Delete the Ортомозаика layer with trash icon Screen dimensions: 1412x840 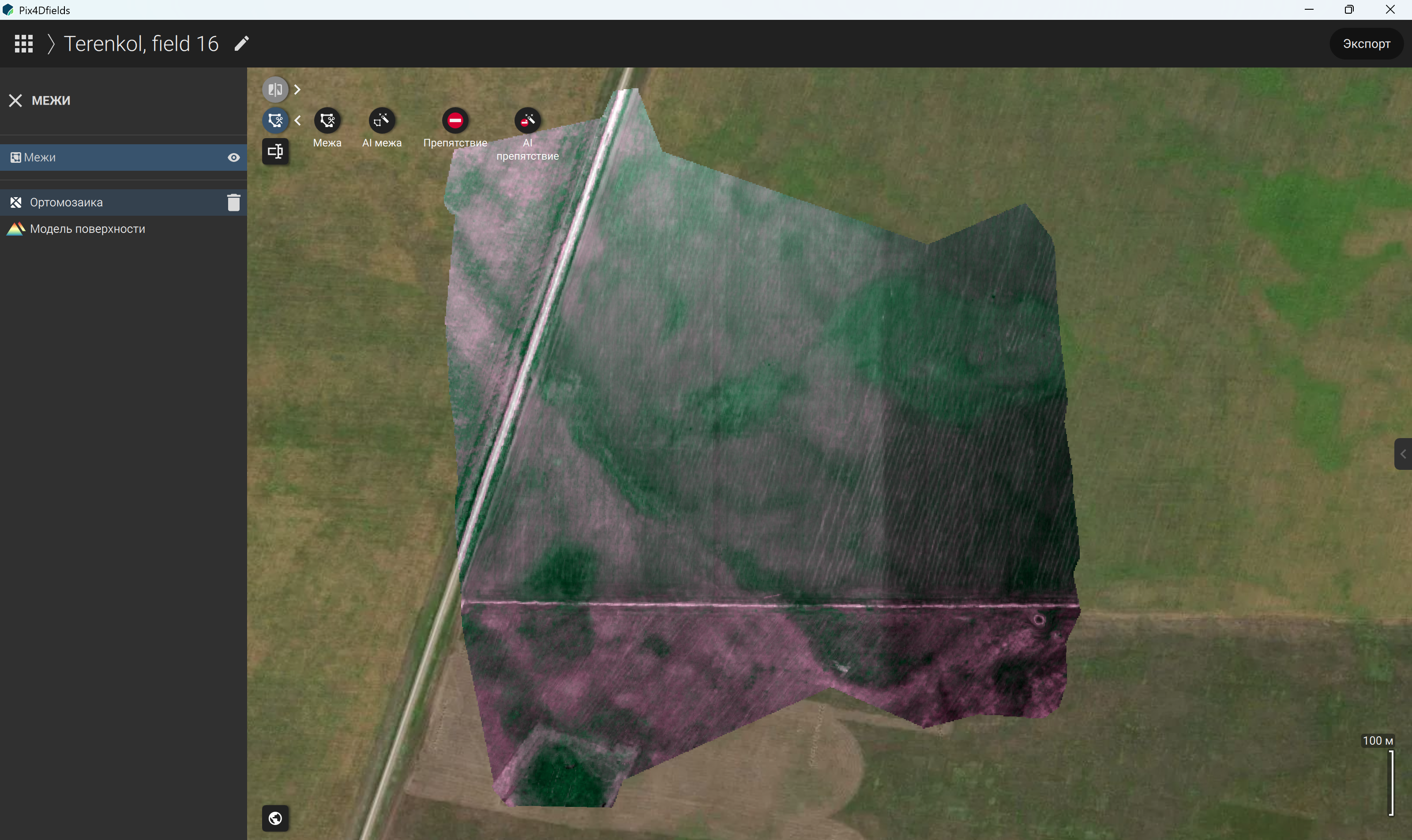[234, 202]
